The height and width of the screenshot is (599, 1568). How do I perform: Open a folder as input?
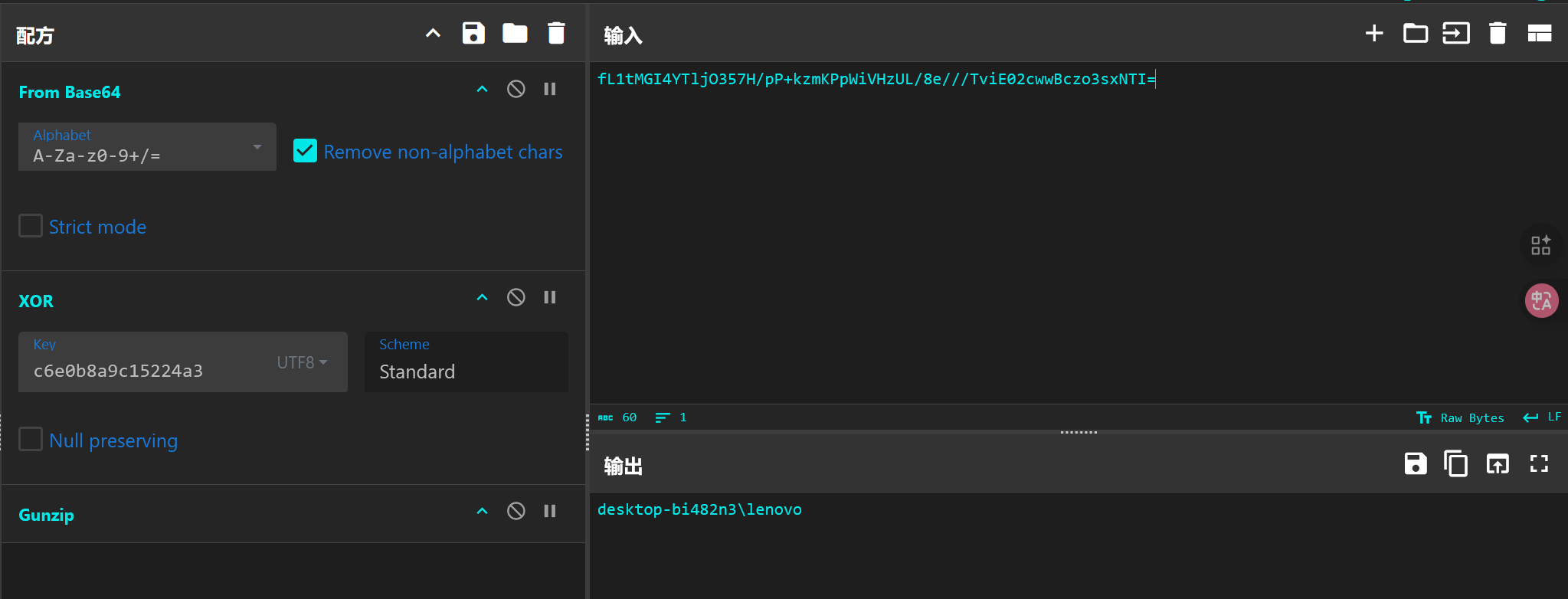[x=1415, y=34]
